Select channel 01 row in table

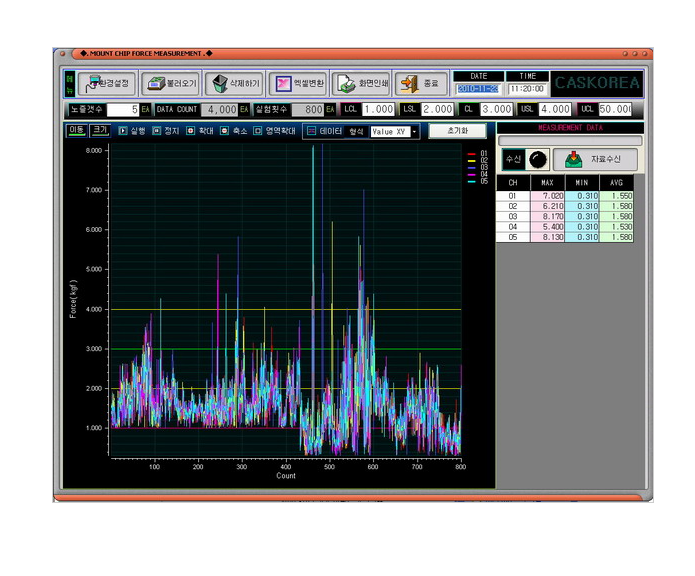click(x=565, y=196)
